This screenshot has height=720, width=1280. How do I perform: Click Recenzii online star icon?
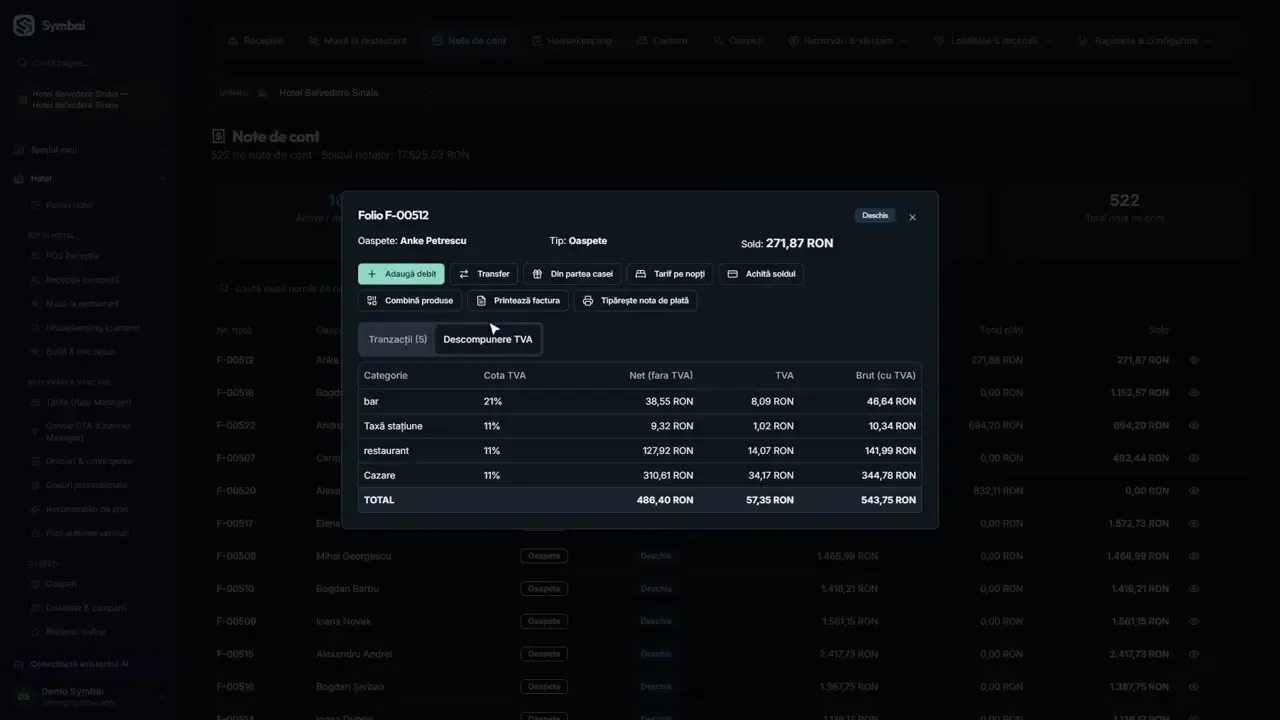point(36,632)
